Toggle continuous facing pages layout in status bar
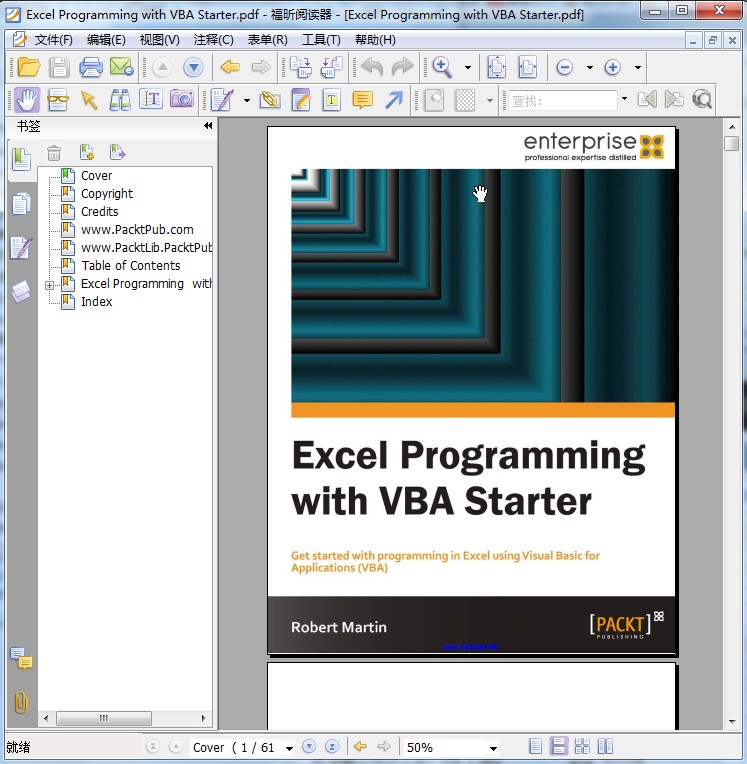Screen dimensions: 747x764 click(x=582, y=747)
